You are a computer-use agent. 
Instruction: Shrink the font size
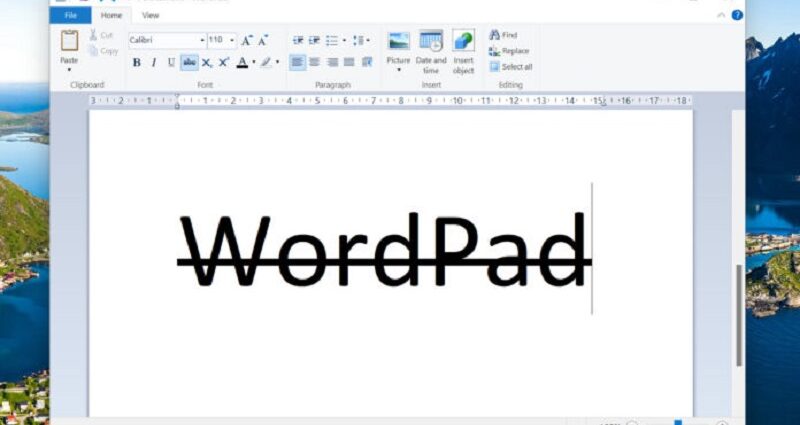pos(263,40)
